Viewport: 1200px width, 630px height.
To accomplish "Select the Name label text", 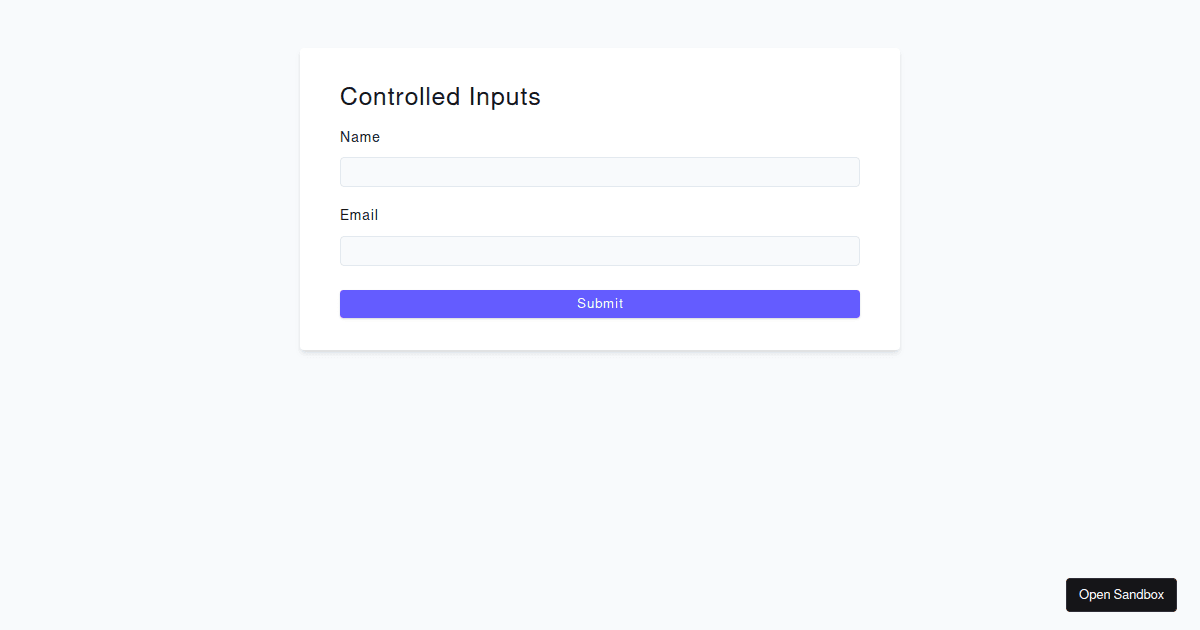I will coord(360,137).
